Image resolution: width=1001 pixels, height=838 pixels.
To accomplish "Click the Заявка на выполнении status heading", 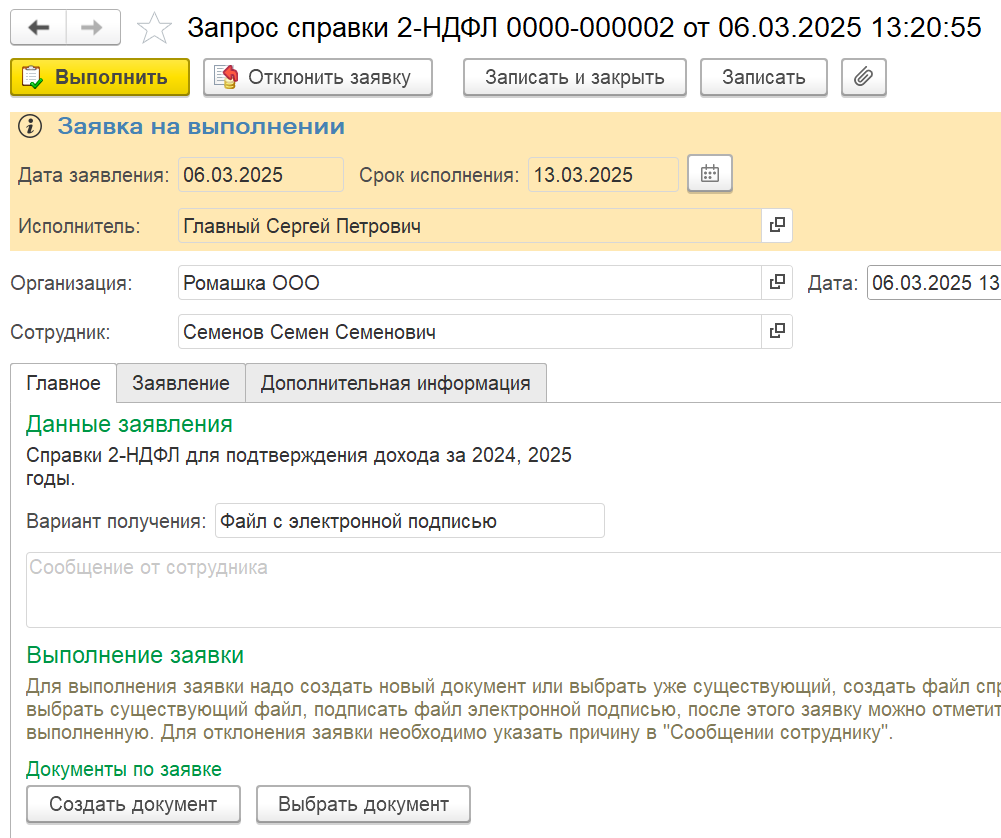I will click(201, 126).
